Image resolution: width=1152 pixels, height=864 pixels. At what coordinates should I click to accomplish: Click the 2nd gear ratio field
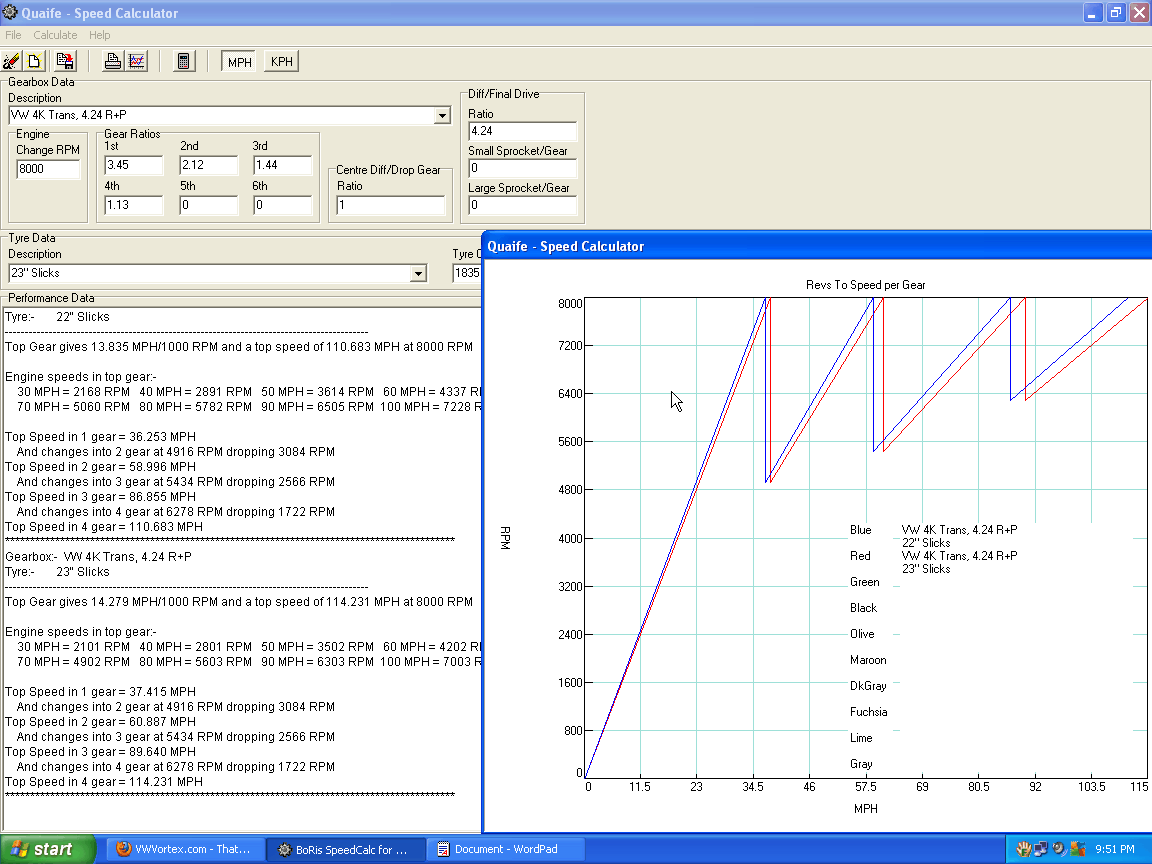tap(209, 165)
